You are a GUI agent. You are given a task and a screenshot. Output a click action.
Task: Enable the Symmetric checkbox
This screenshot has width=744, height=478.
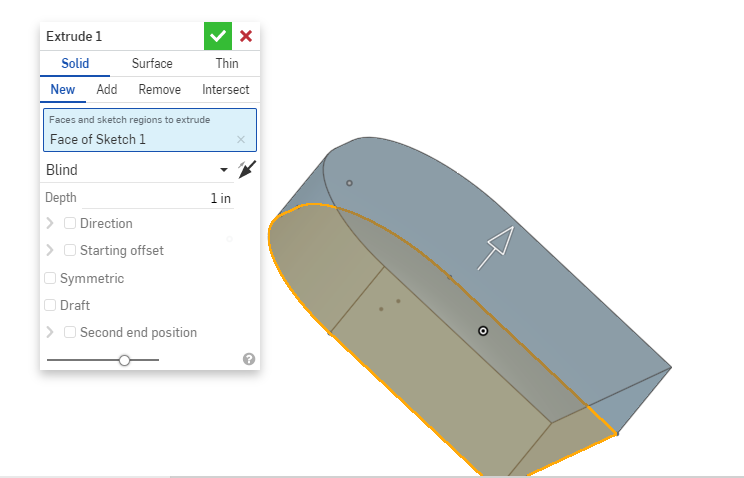click(50, 278)
